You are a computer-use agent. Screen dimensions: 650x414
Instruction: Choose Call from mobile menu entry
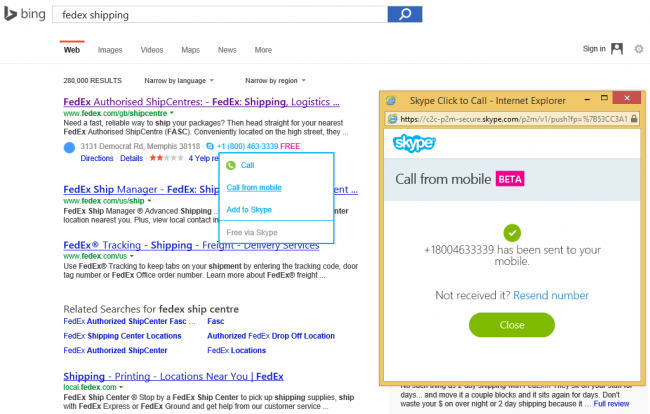tap(254, 187)
